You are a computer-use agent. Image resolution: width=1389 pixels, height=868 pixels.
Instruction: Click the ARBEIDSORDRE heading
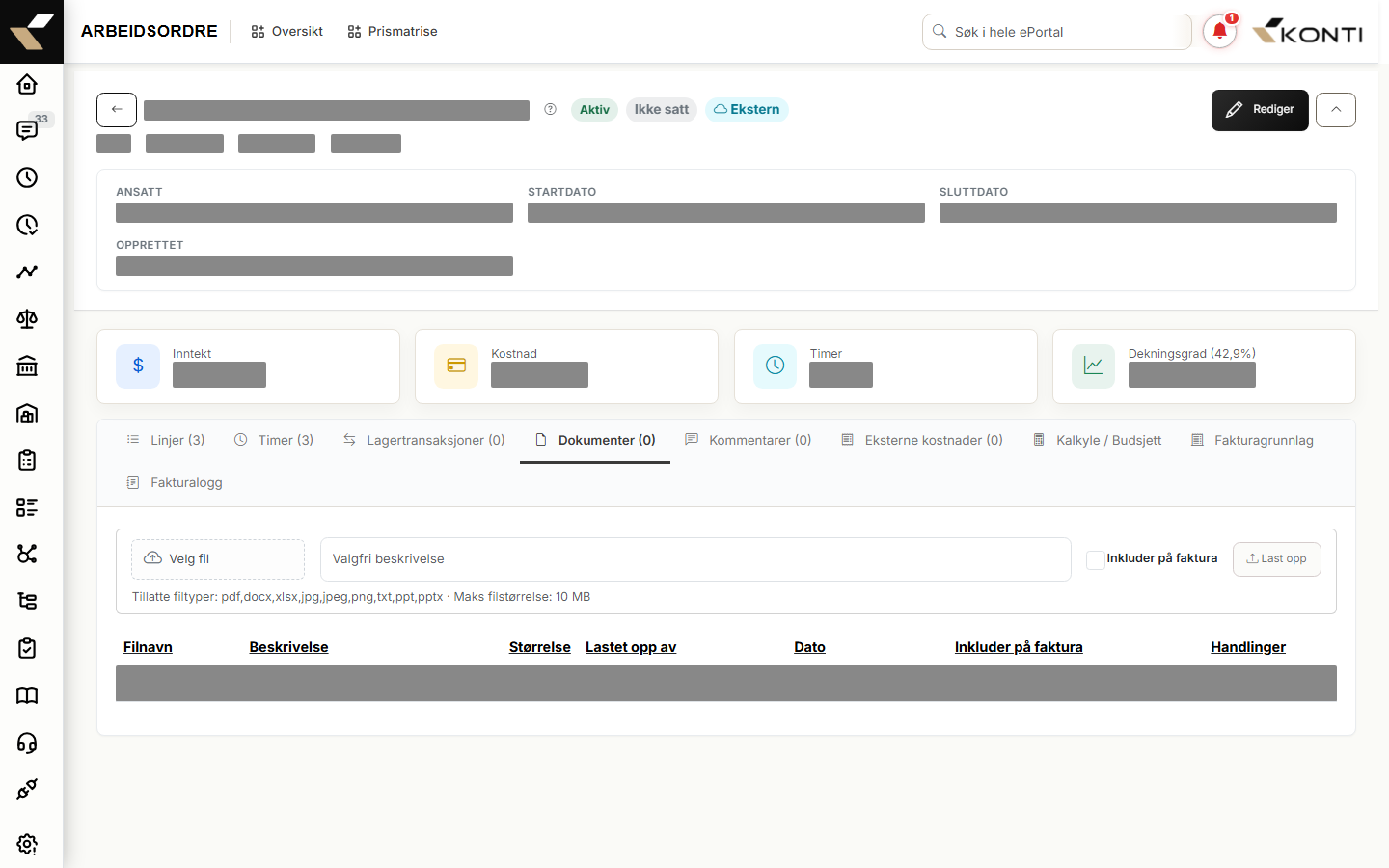[150, 32]
